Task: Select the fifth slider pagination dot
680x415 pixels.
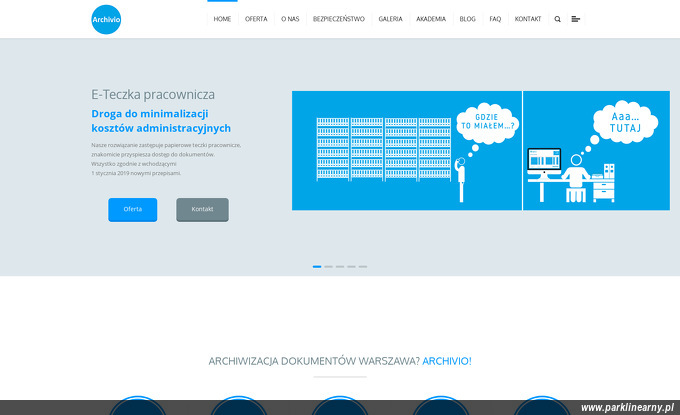Action: [363, 267]
